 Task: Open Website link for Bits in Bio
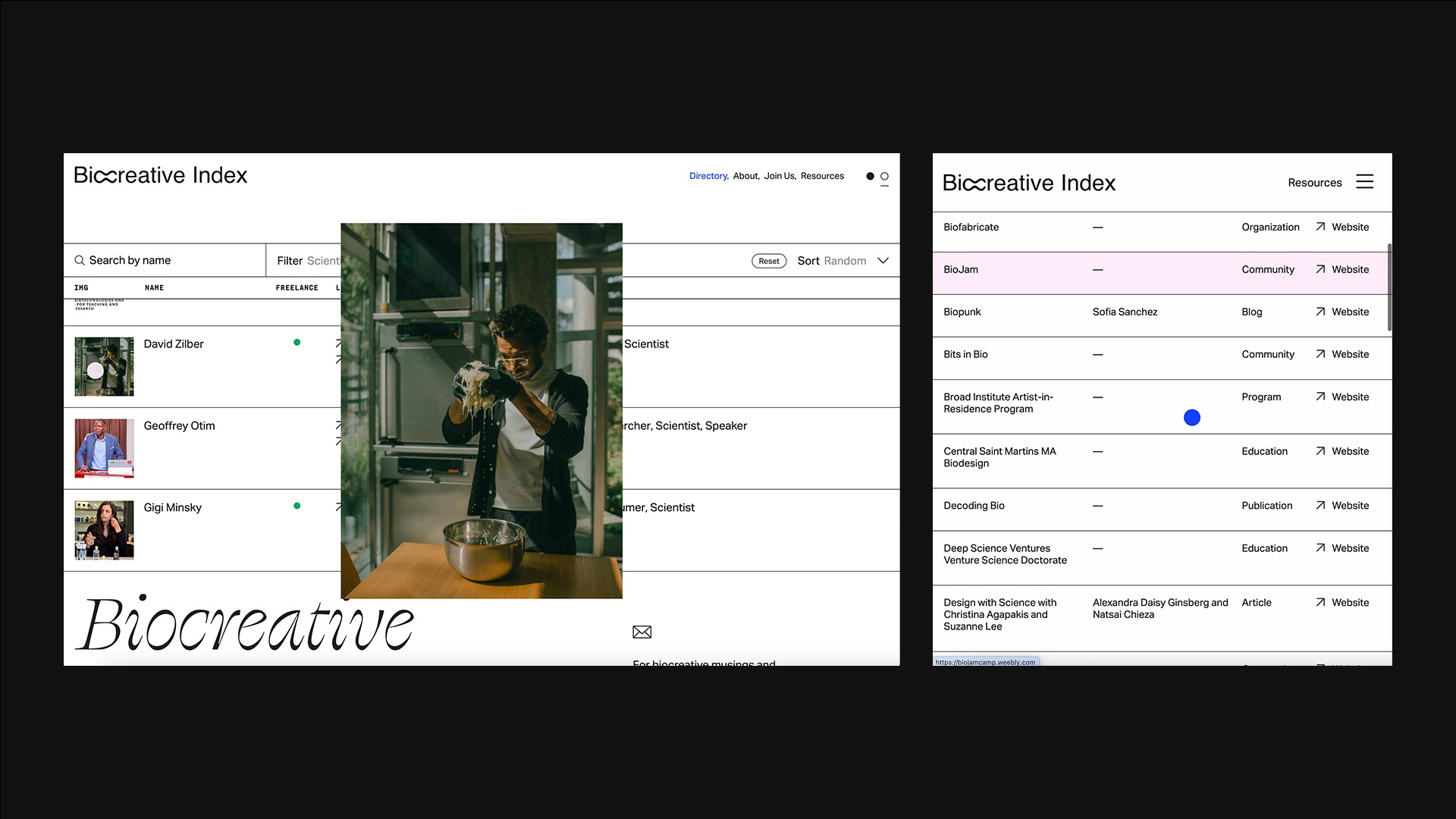(1351, 354)
